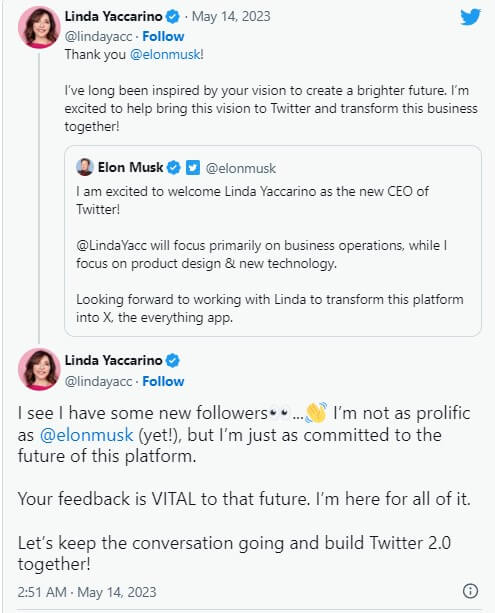Open Linda Yaccarino's top profile picture
This screenshot has height=613, width=495.
pyautogui.click(x=39, y=27)
